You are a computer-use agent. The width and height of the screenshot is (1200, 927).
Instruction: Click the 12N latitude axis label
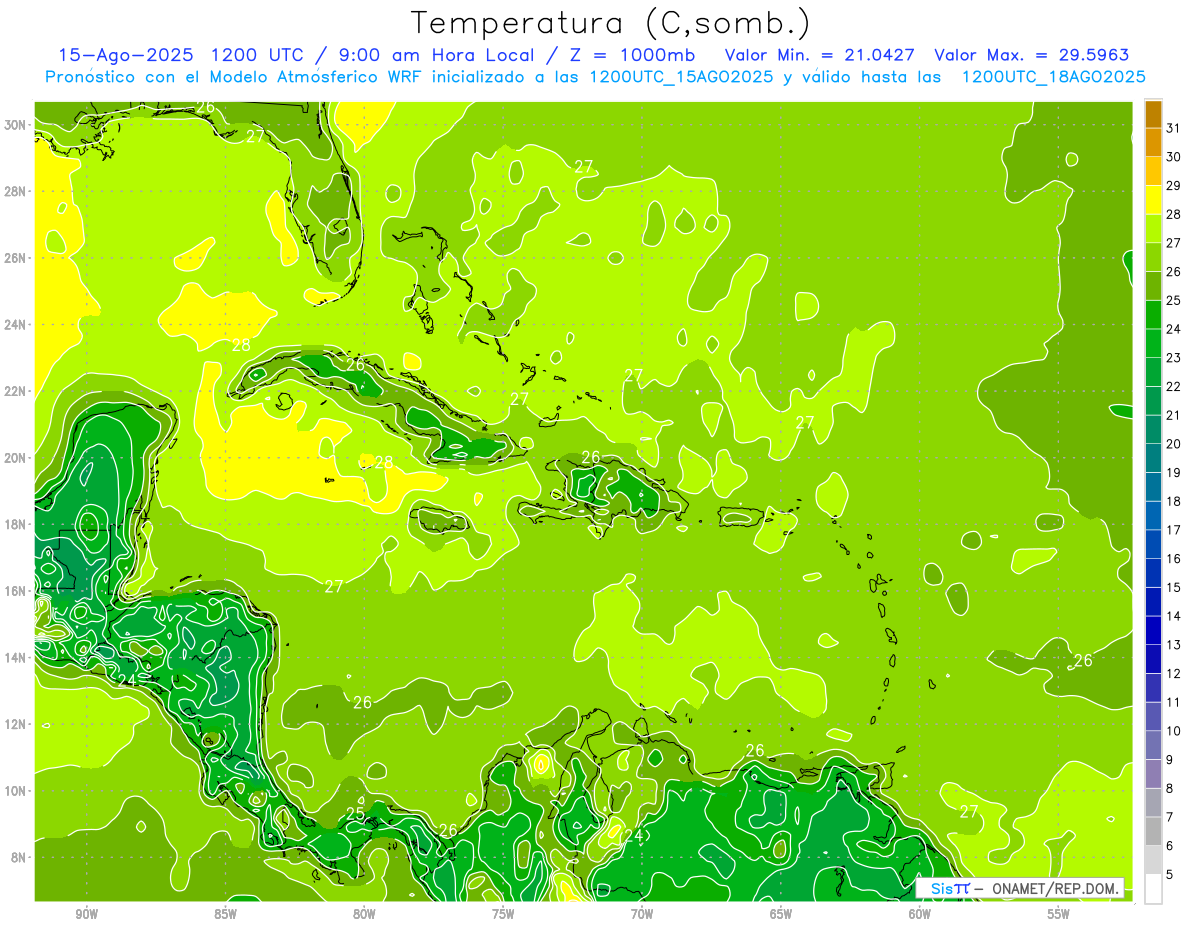[17, 724]
